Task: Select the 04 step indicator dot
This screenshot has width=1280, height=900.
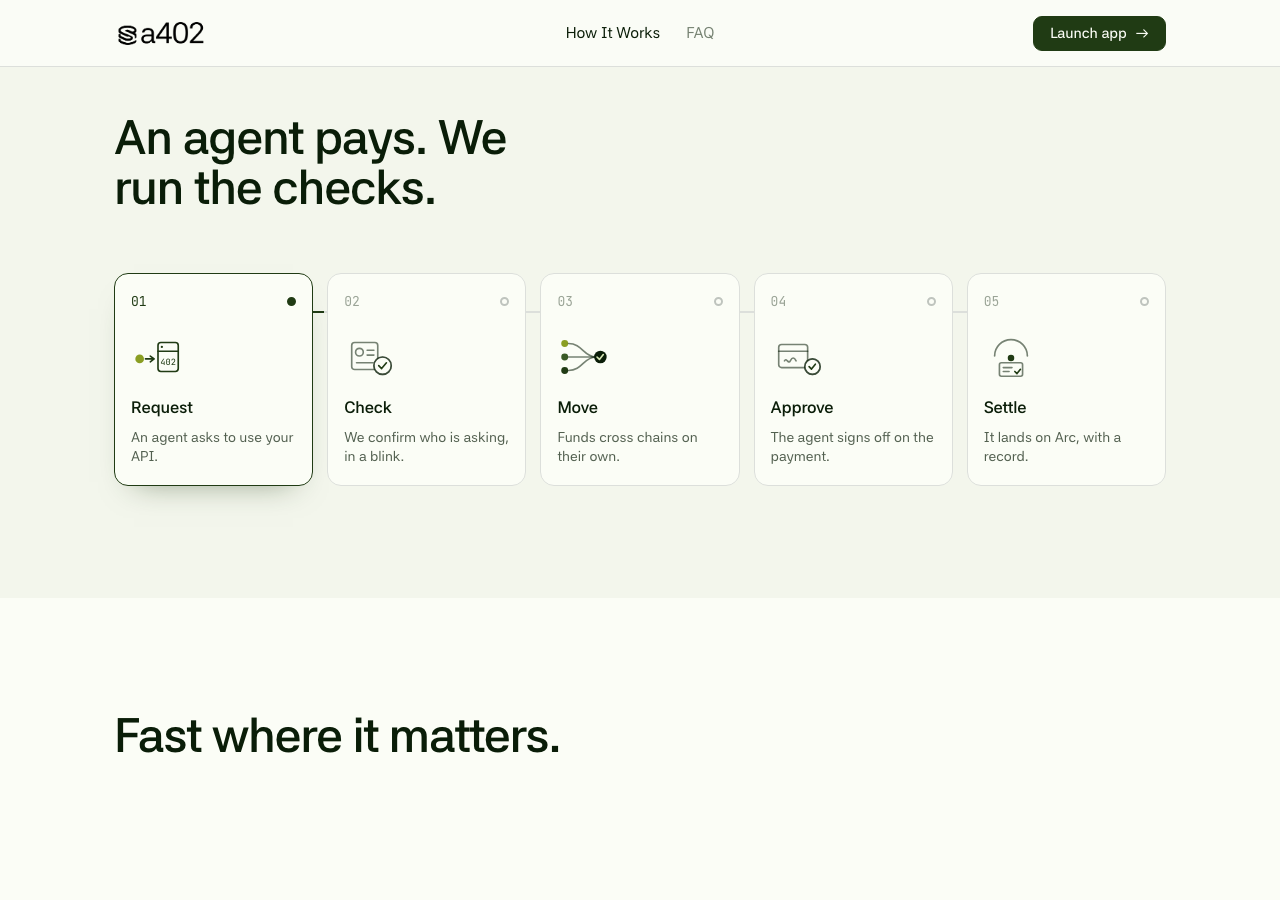Action: [x=931, y=301]
